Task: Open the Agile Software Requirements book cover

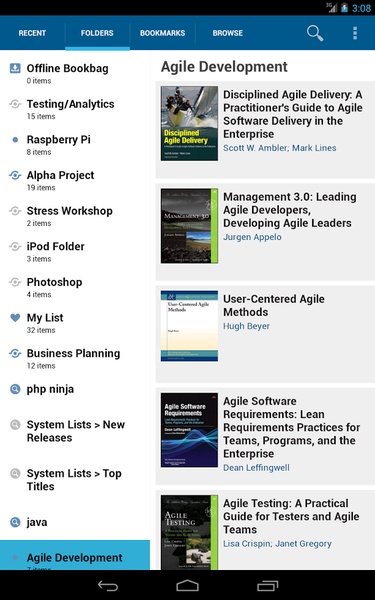Action: click(x=189, y=430)
